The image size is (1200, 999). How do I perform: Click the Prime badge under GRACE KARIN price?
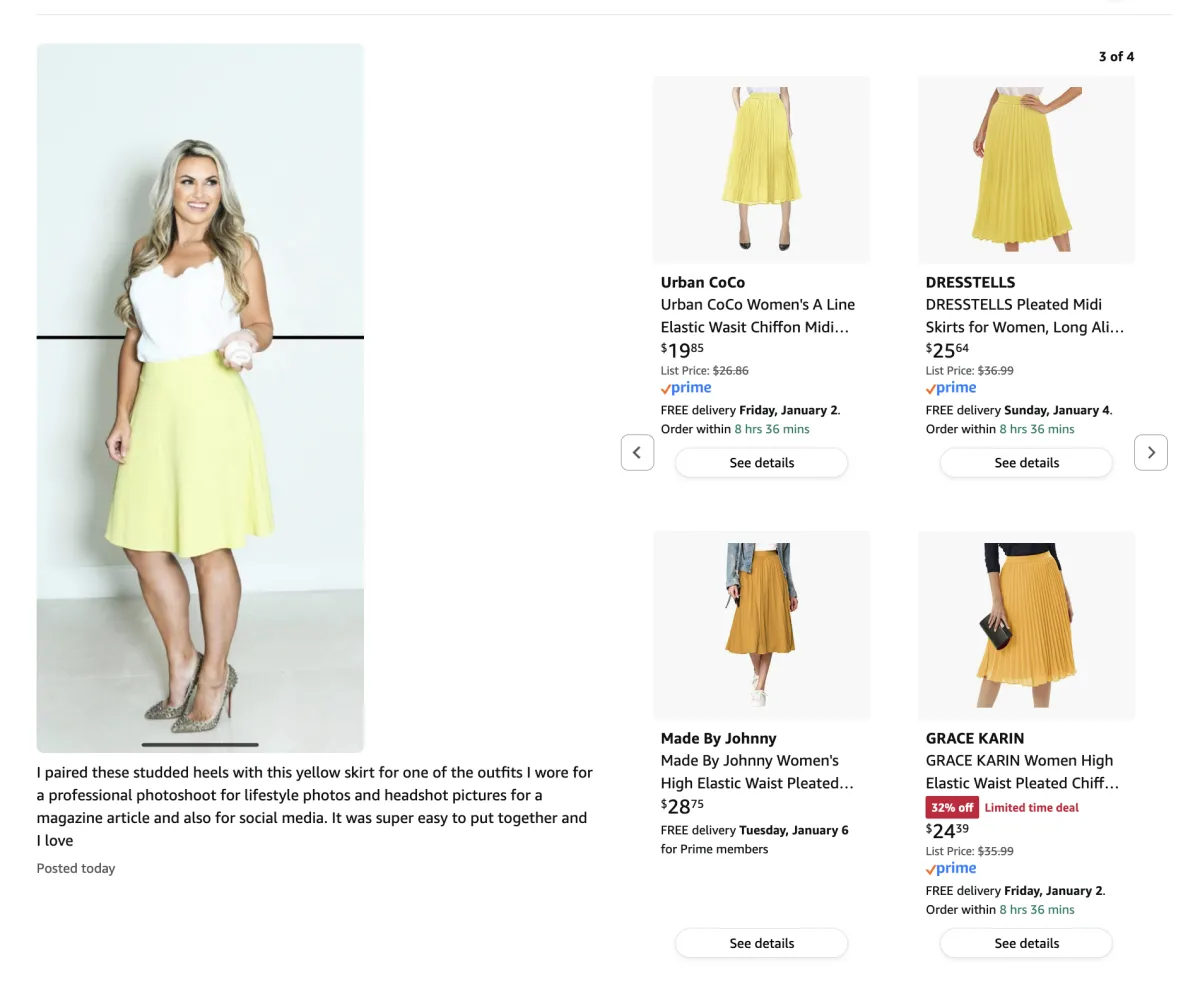point(950,869)
